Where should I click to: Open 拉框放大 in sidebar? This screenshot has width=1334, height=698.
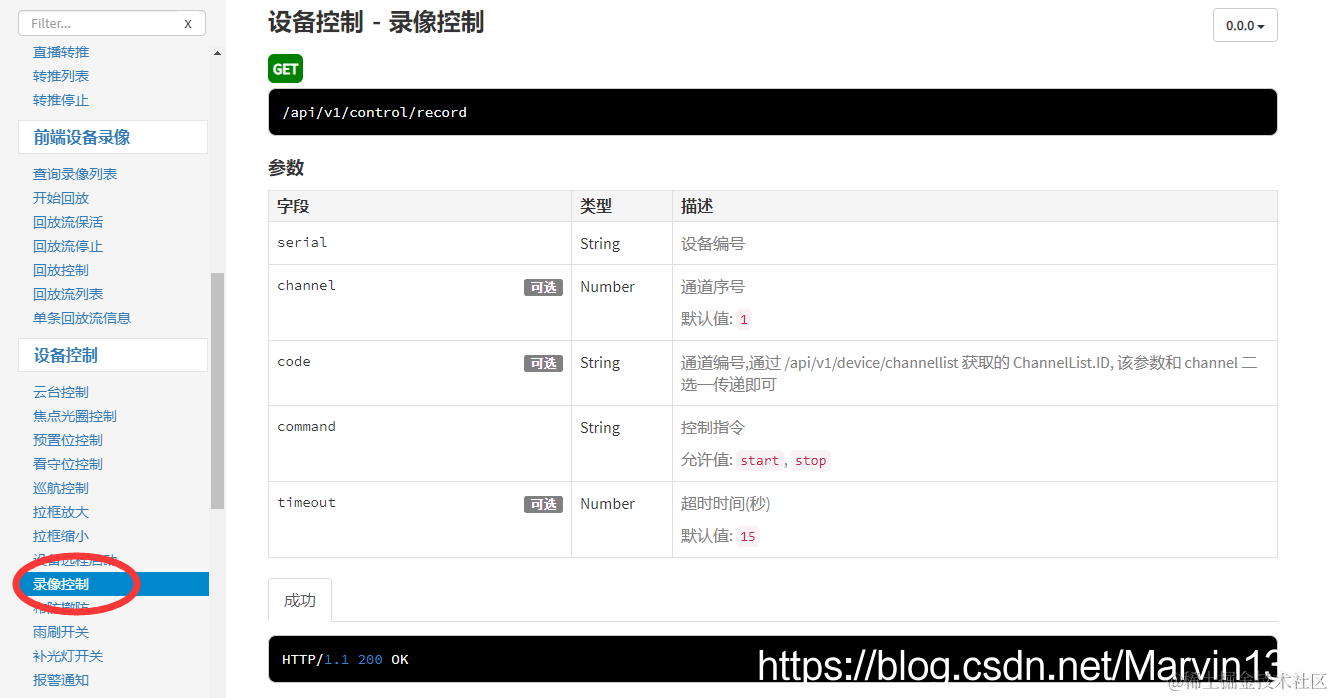click(x=61, y=512)
